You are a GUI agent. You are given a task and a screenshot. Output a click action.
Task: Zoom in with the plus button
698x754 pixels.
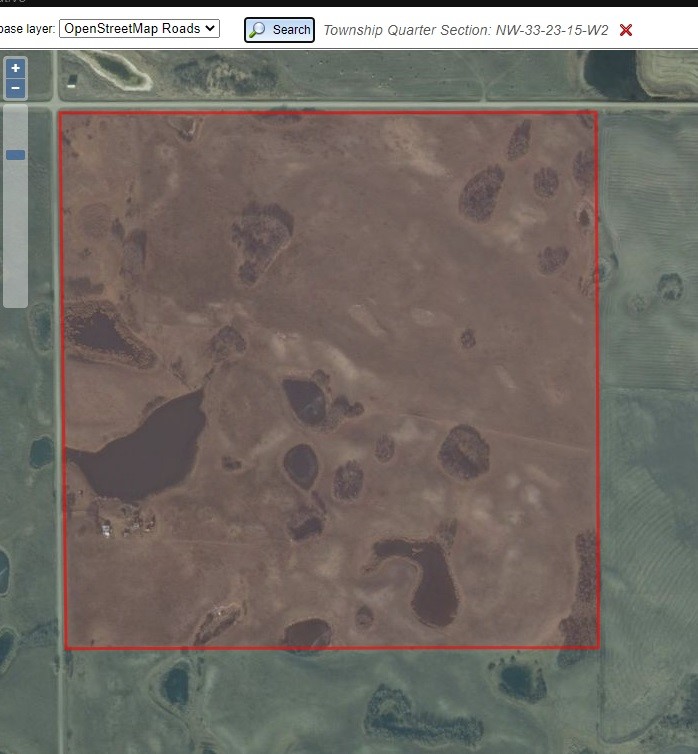tap(15, 68)
